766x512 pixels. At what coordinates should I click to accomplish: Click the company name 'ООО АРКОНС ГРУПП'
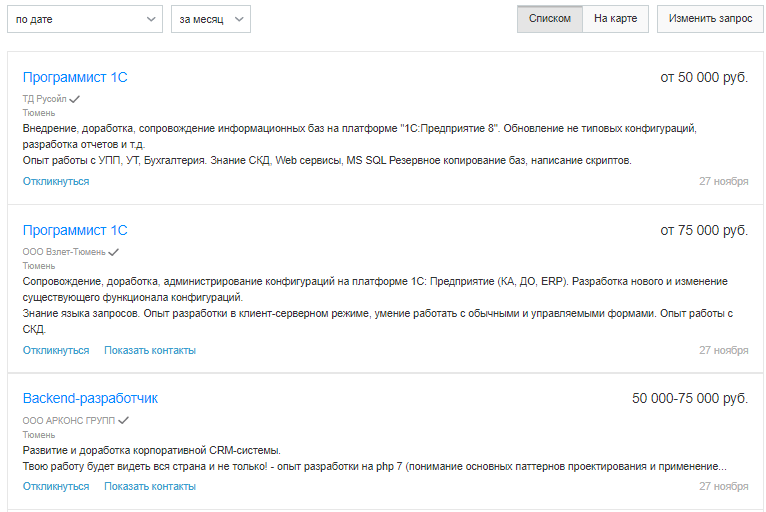click(68, 421)
